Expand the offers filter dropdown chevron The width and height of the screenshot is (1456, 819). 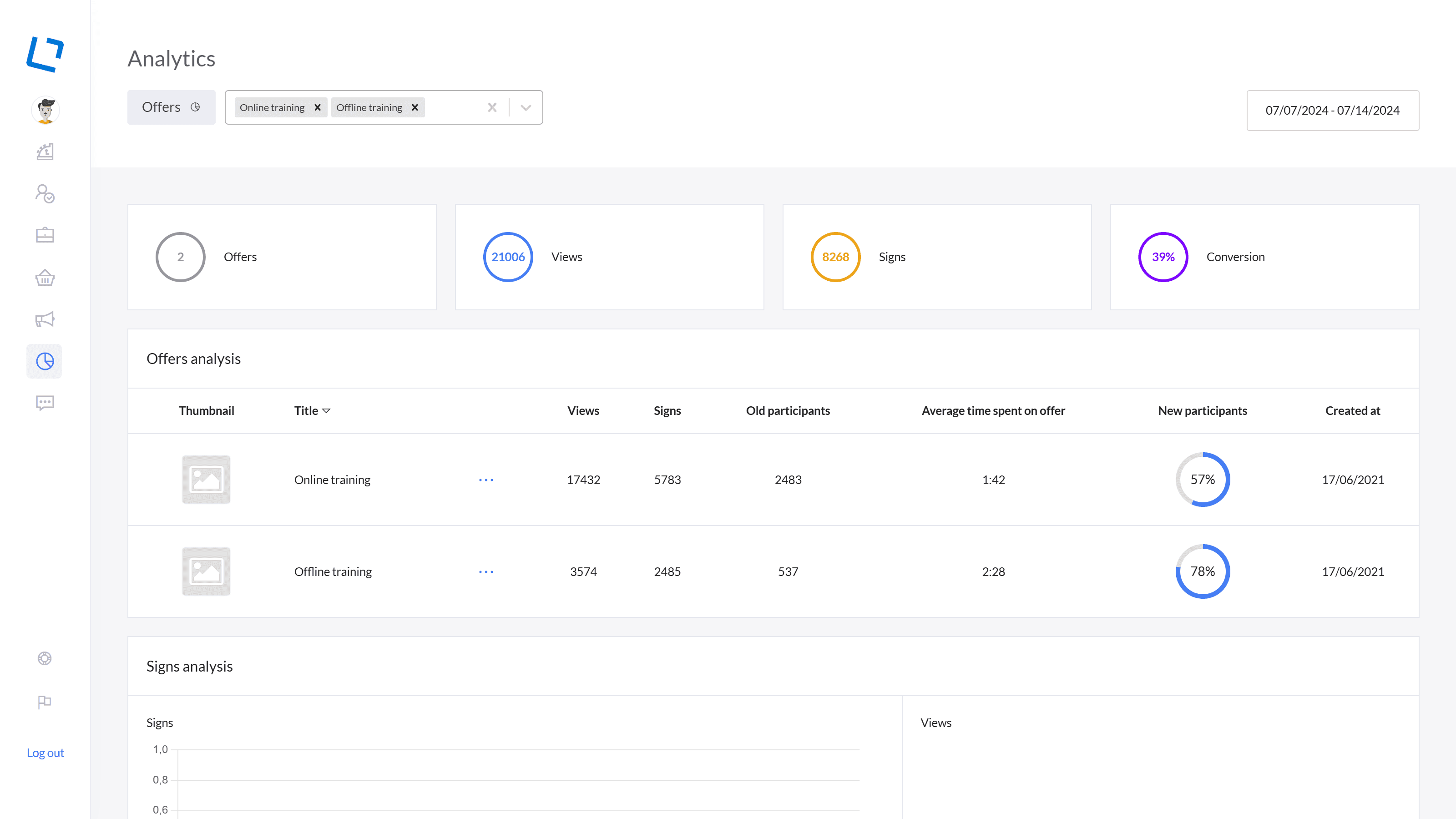click(x=526, y=107)
